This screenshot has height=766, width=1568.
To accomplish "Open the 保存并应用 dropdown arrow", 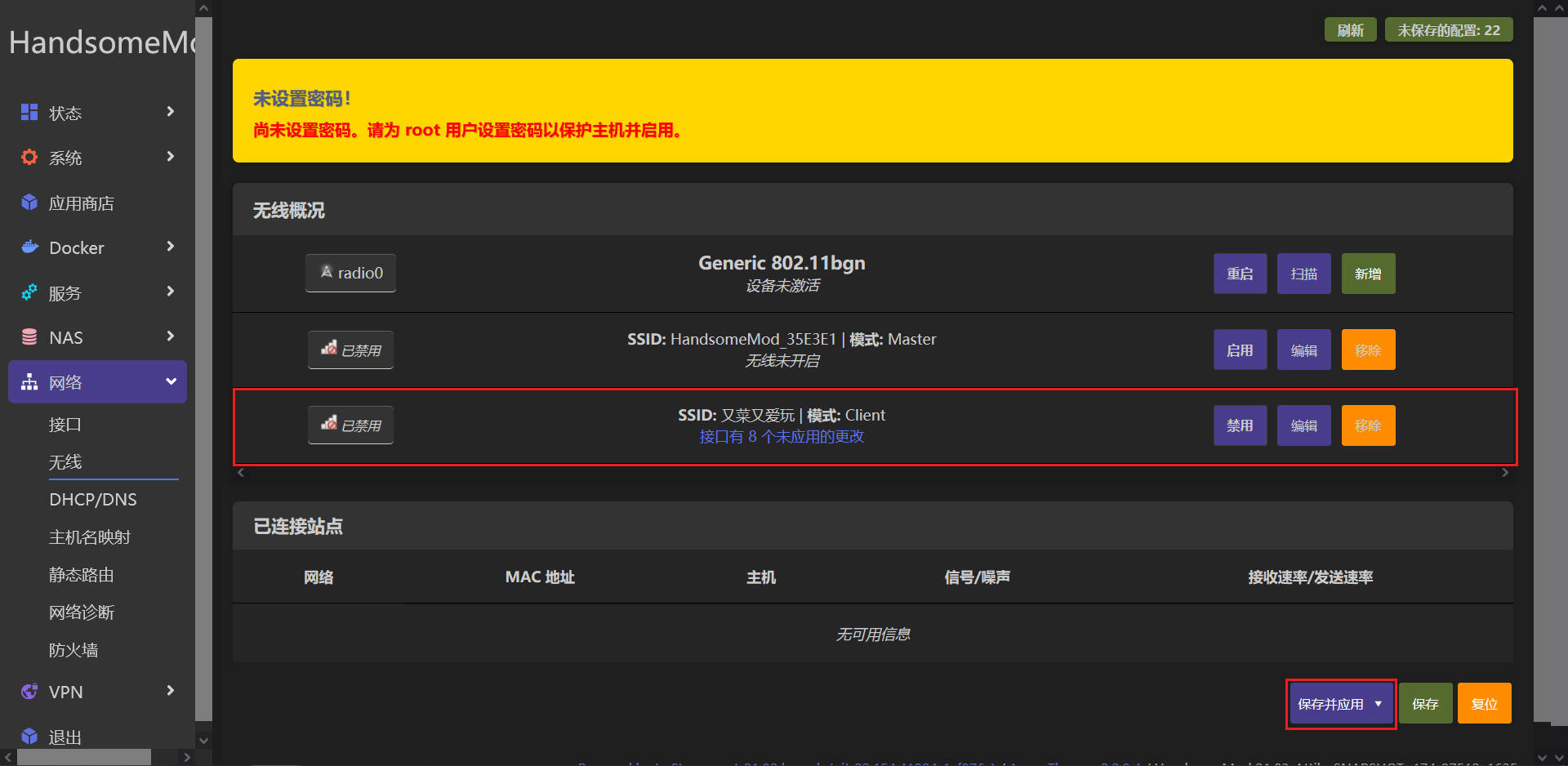I will coord(1379,704).
